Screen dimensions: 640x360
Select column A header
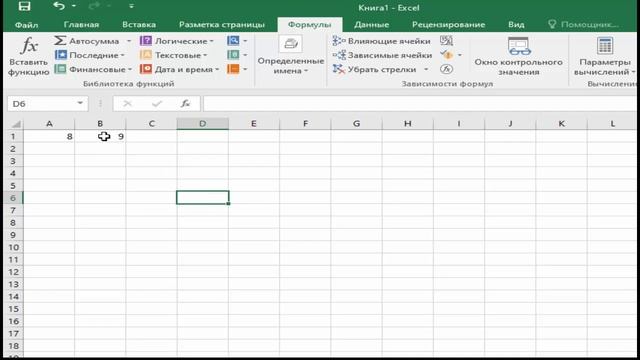tap(49, 124)
